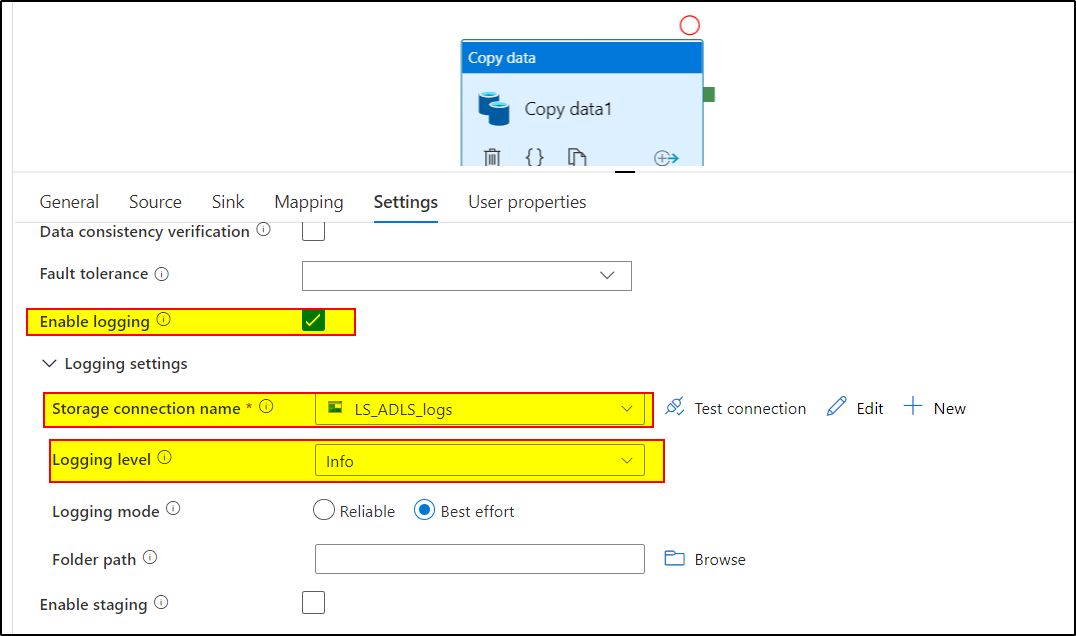Collapse the Logging settings section
This screenshot has width=1076, height=636.
coord(48,364)
